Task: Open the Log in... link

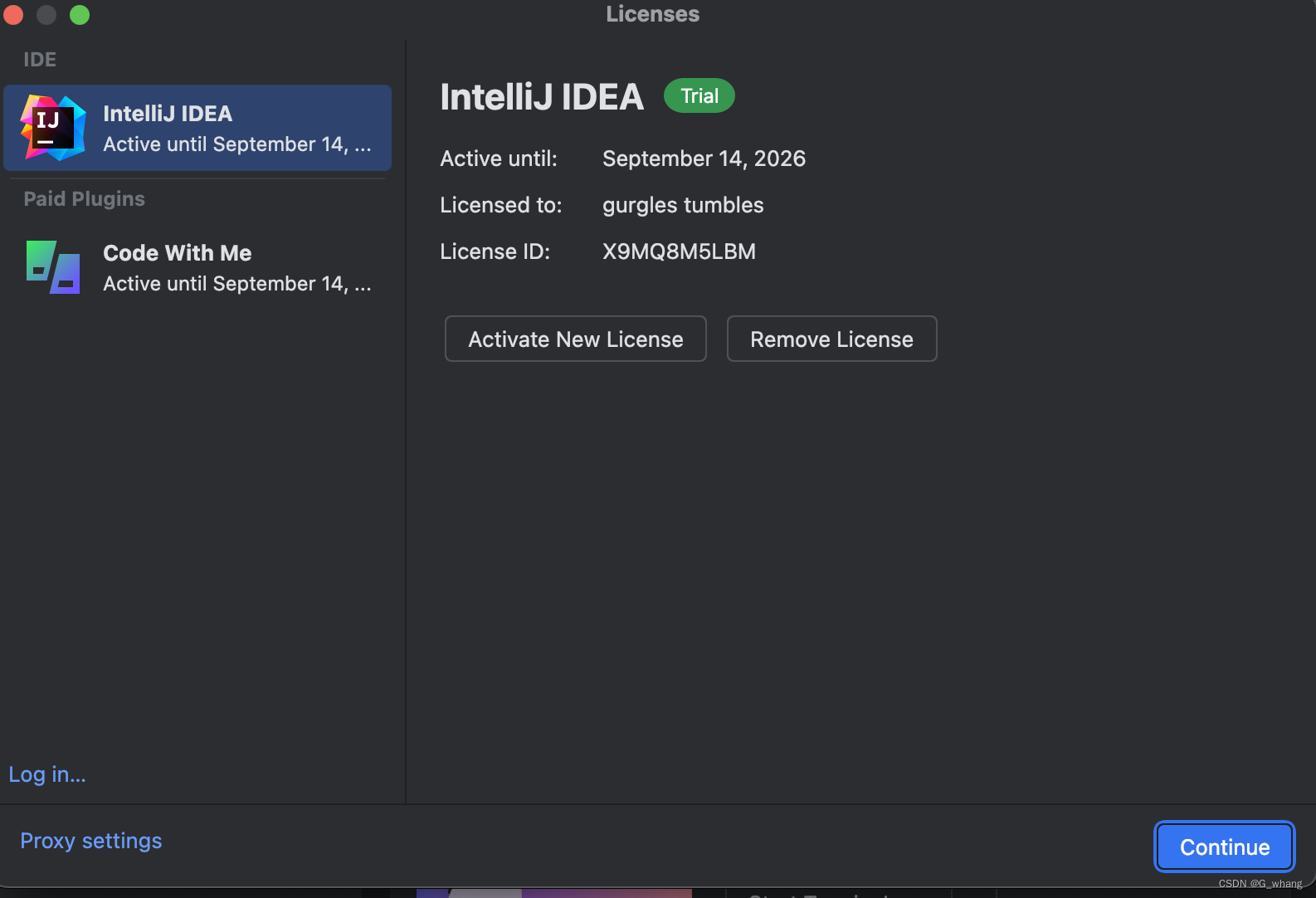Action: pos(47,774)
